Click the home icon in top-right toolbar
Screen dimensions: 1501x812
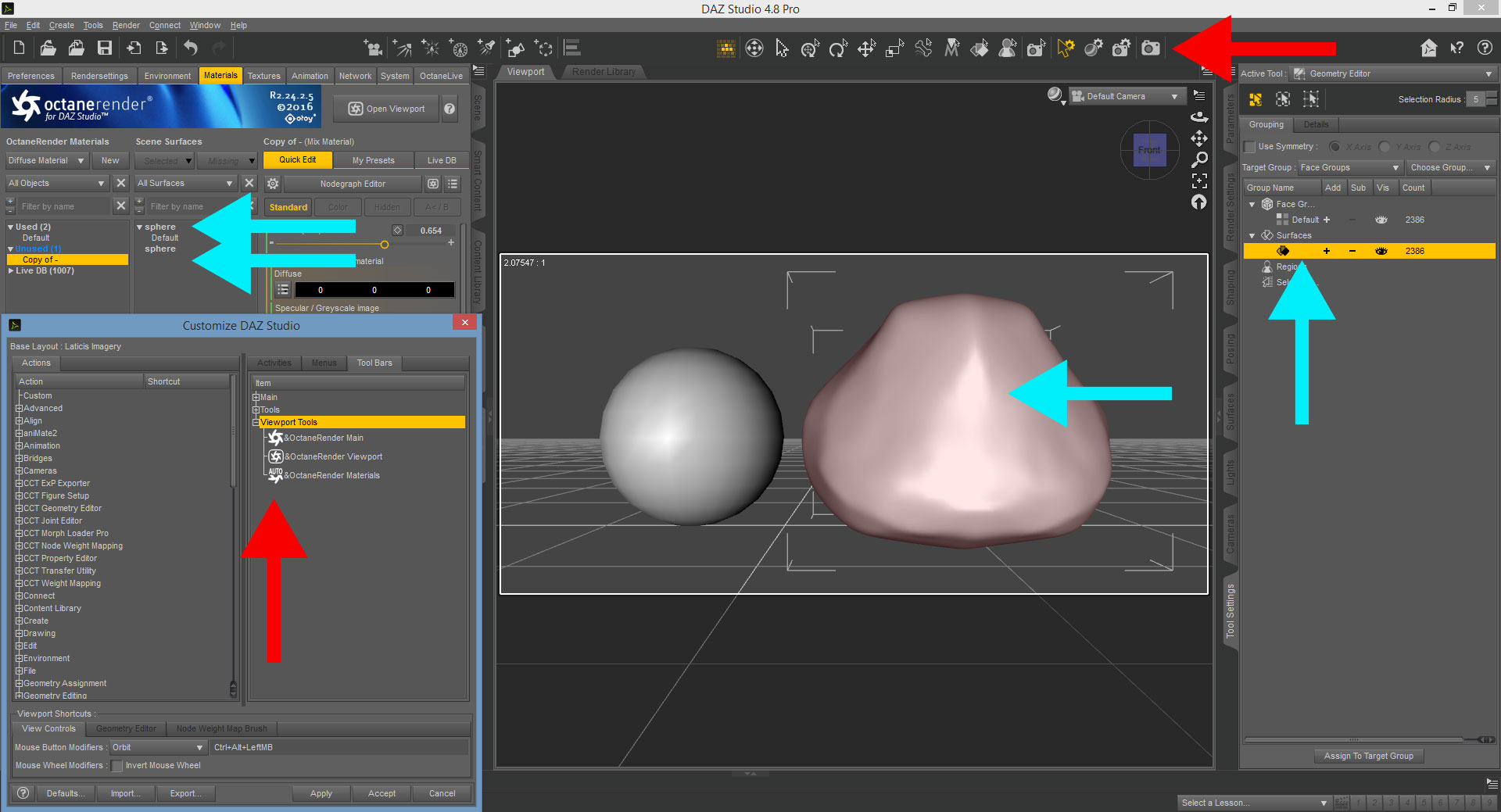click(1429, 48)
